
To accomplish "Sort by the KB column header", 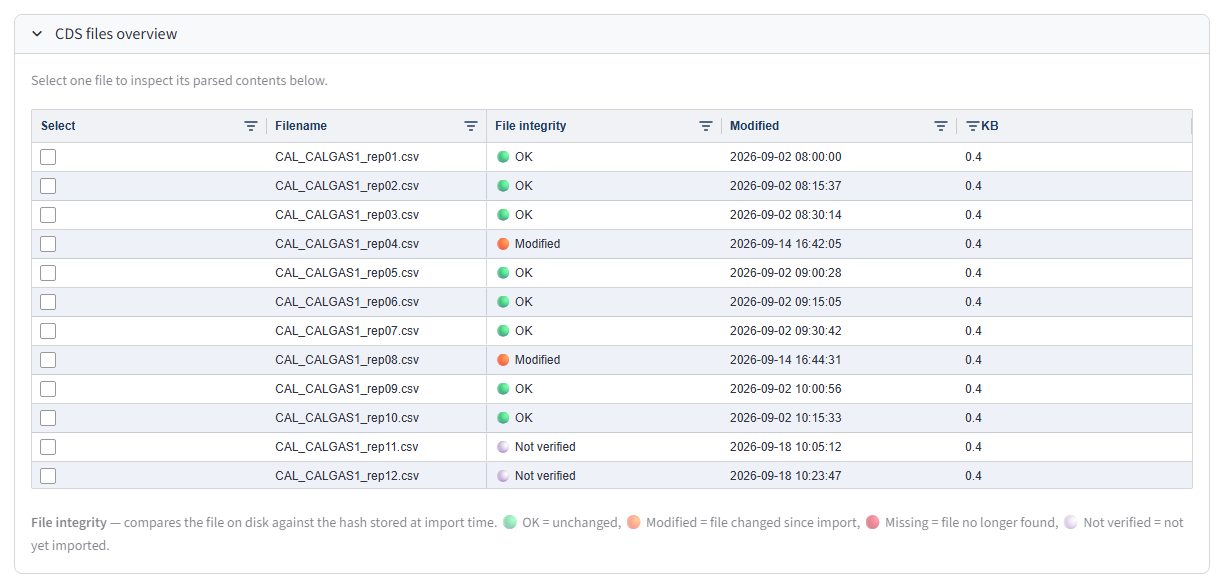I will 990,126.
